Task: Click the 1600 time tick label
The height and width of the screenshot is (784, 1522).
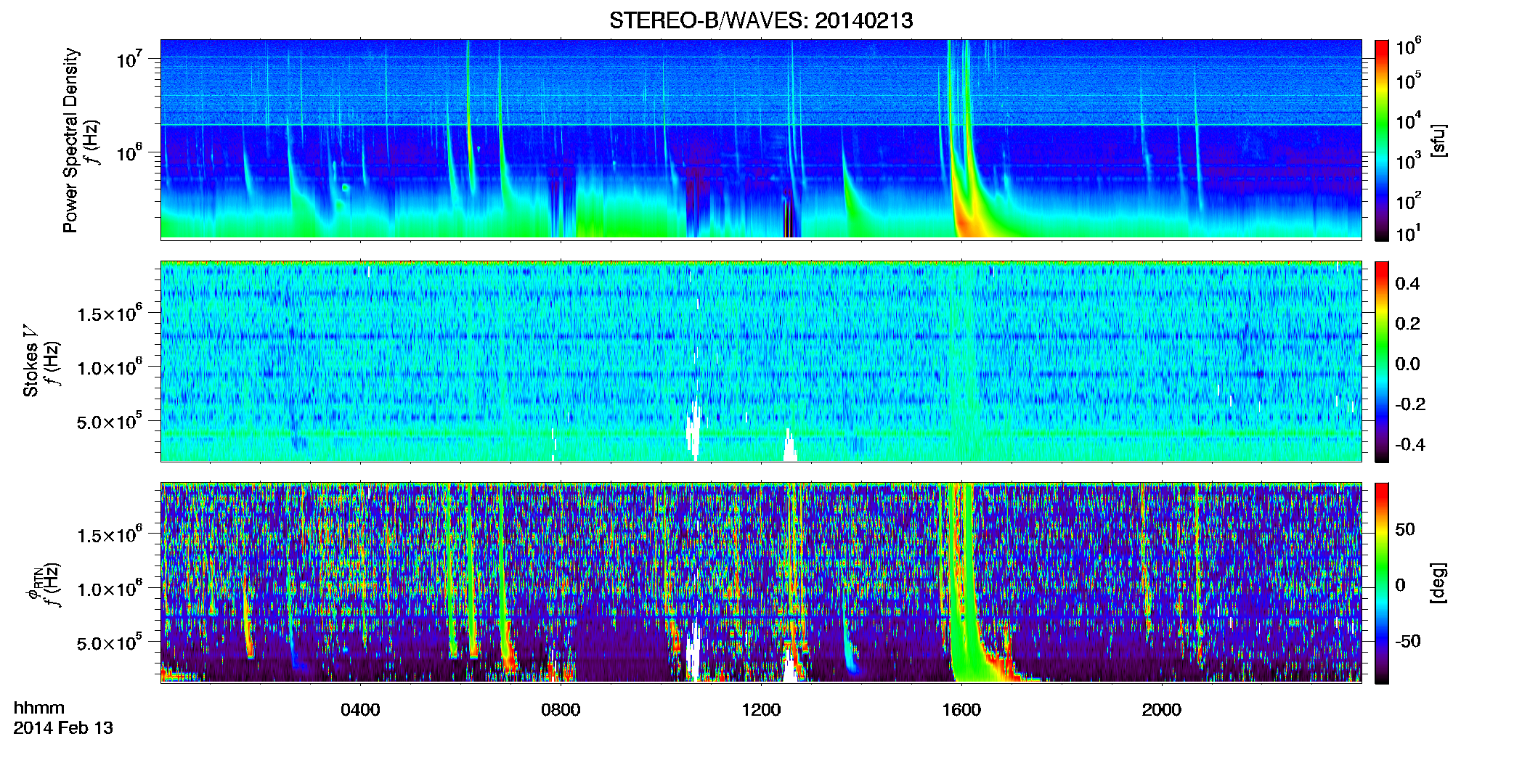Action: click(961, 710)
